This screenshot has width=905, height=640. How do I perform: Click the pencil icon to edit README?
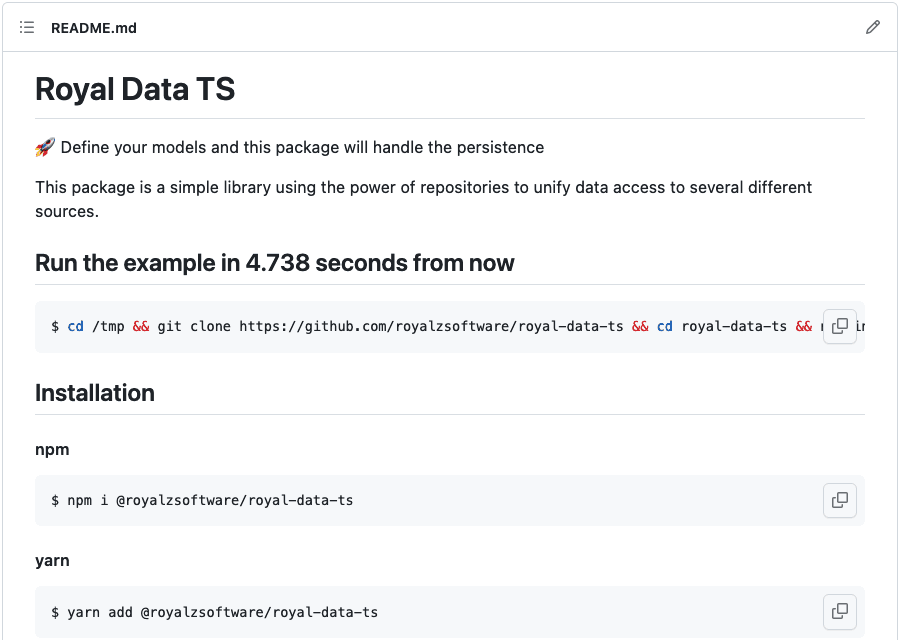pos(873,27)
